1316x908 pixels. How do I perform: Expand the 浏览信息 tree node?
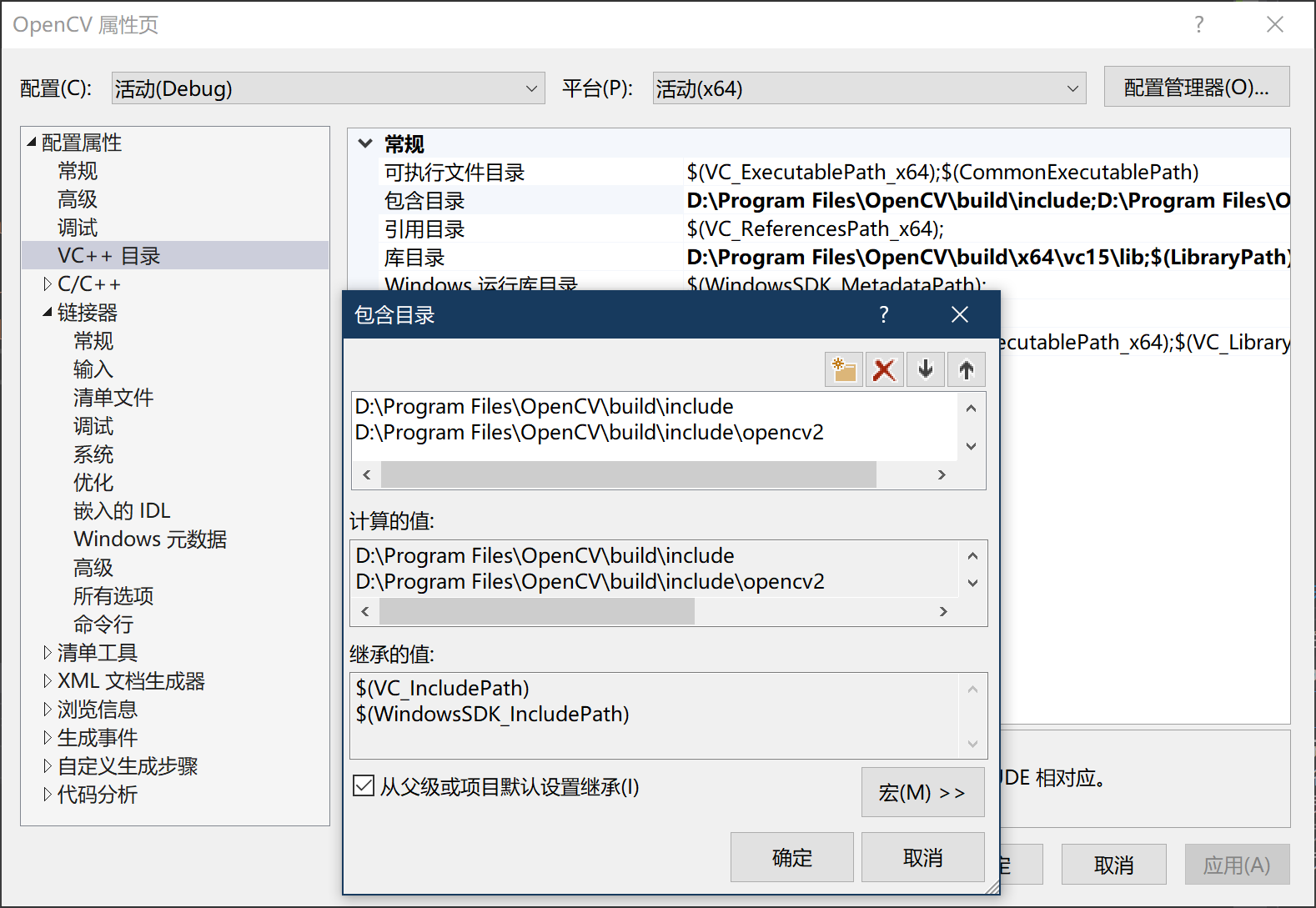point(48,710)
